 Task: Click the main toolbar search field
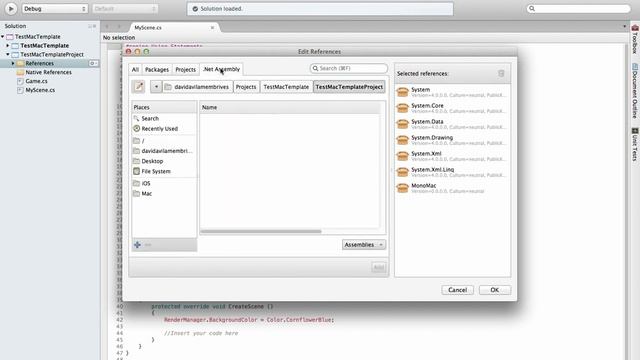coord(578,8)
